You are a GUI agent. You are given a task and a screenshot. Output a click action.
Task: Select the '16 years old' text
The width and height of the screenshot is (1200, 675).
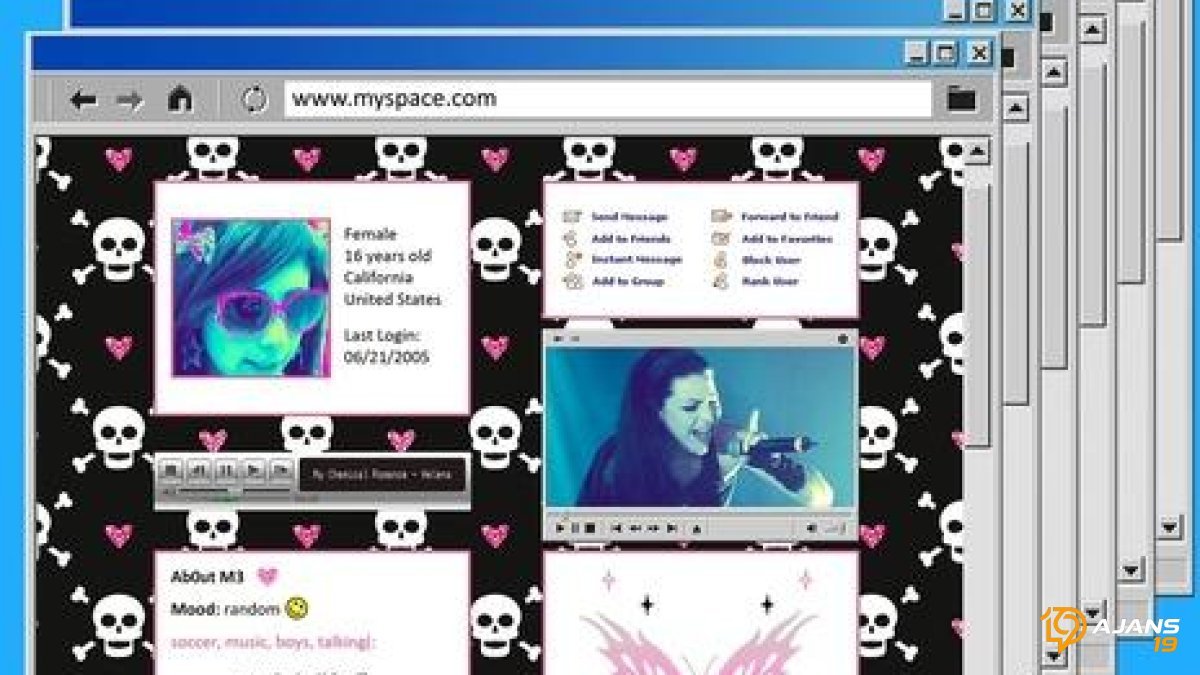[388, 256]
